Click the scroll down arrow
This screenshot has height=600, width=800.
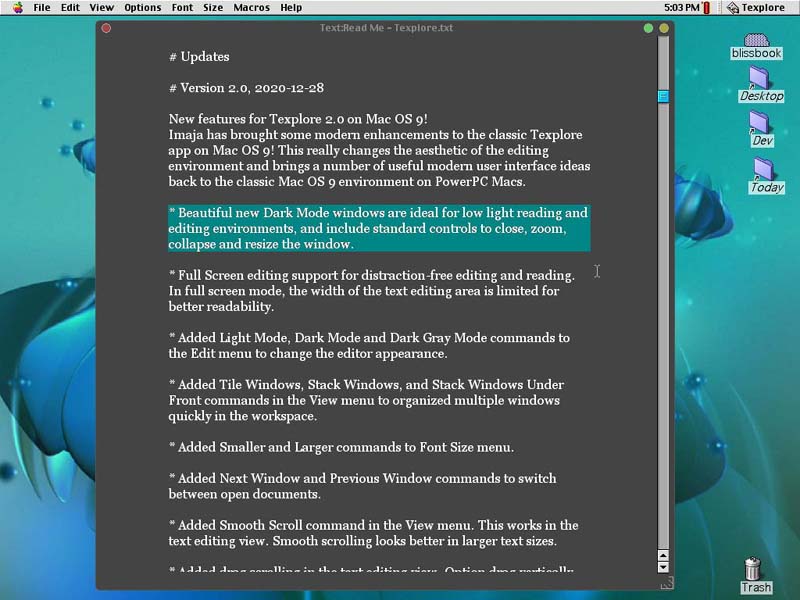663,567
